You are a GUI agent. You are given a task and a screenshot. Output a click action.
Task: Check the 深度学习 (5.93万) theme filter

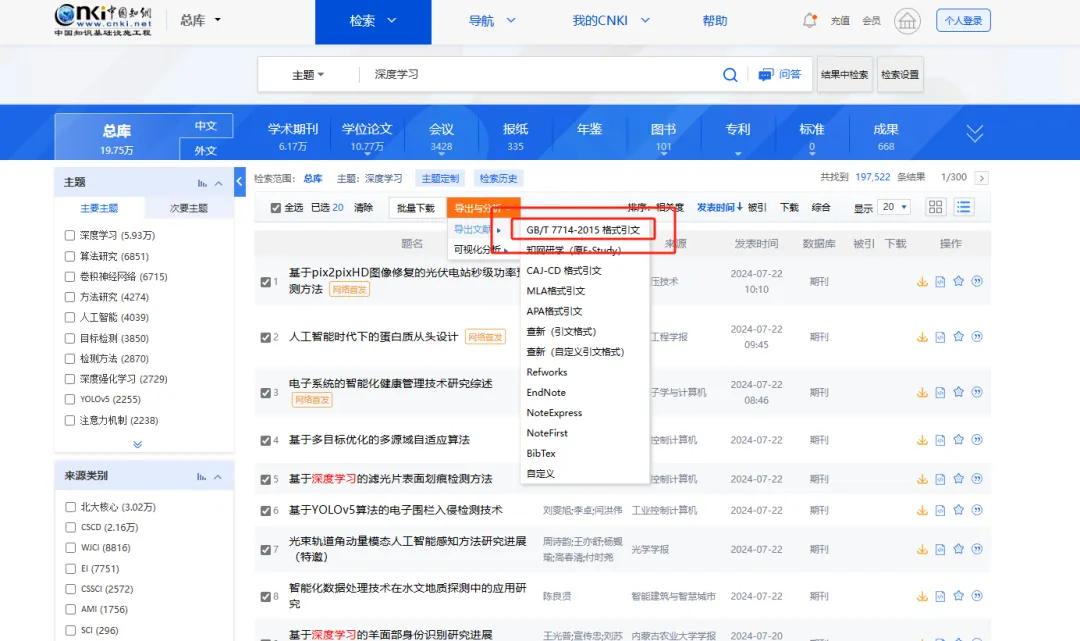pos(70,235)
